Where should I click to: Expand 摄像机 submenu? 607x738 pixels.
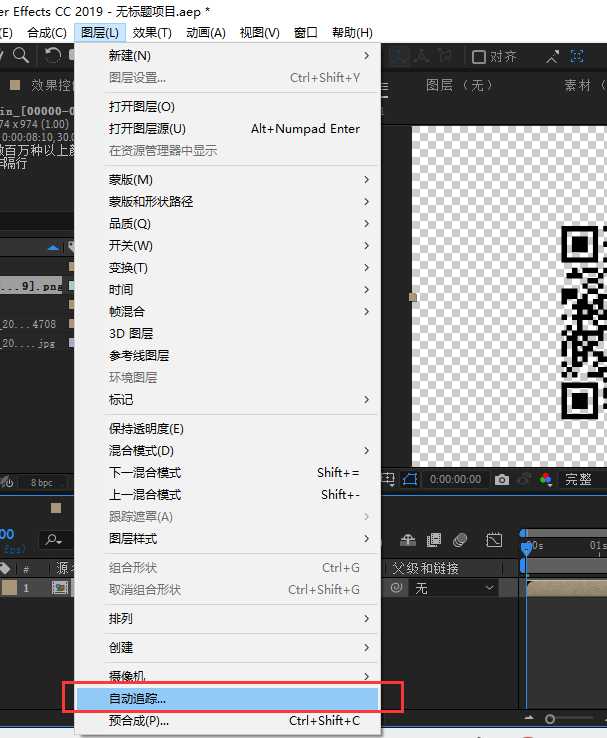[x=228, y=676]
